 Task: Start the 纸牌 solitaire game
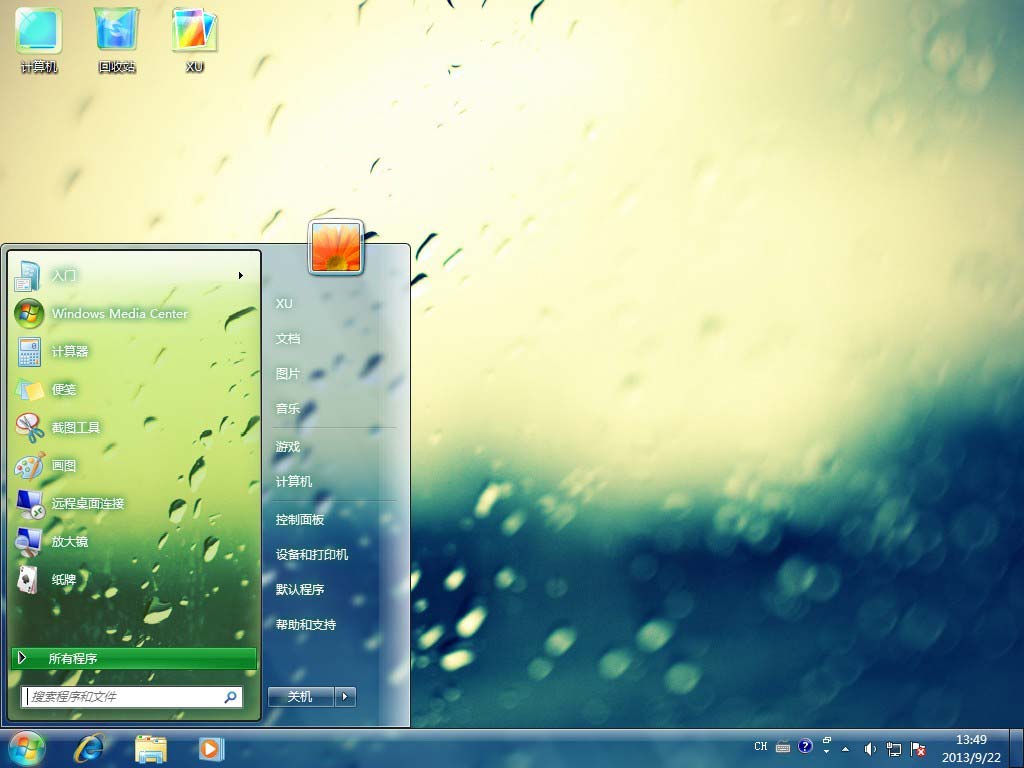tap(64, 580)
